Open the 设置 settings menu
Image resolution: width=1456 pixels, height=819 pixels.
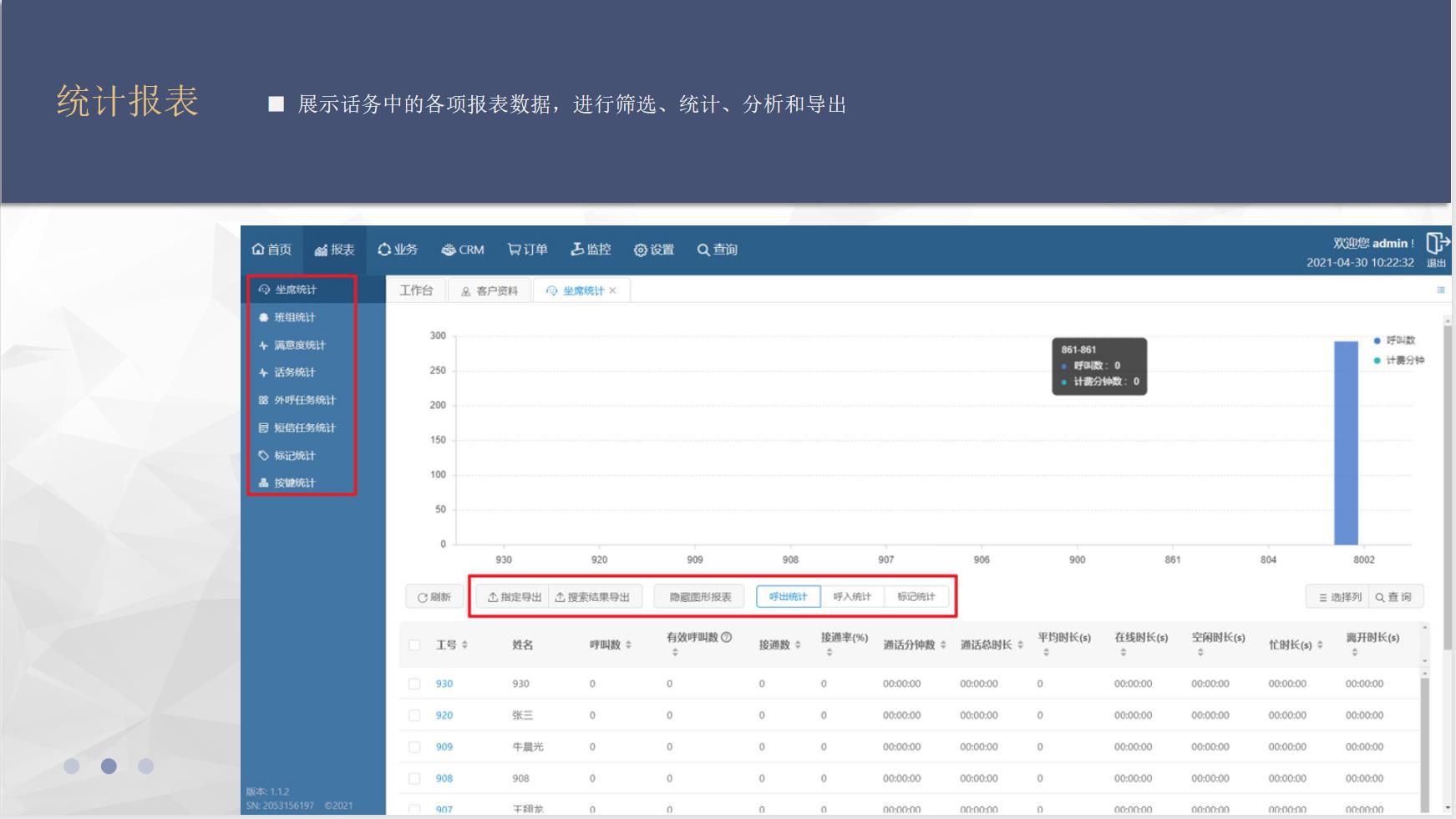click(x=654, y=250)
